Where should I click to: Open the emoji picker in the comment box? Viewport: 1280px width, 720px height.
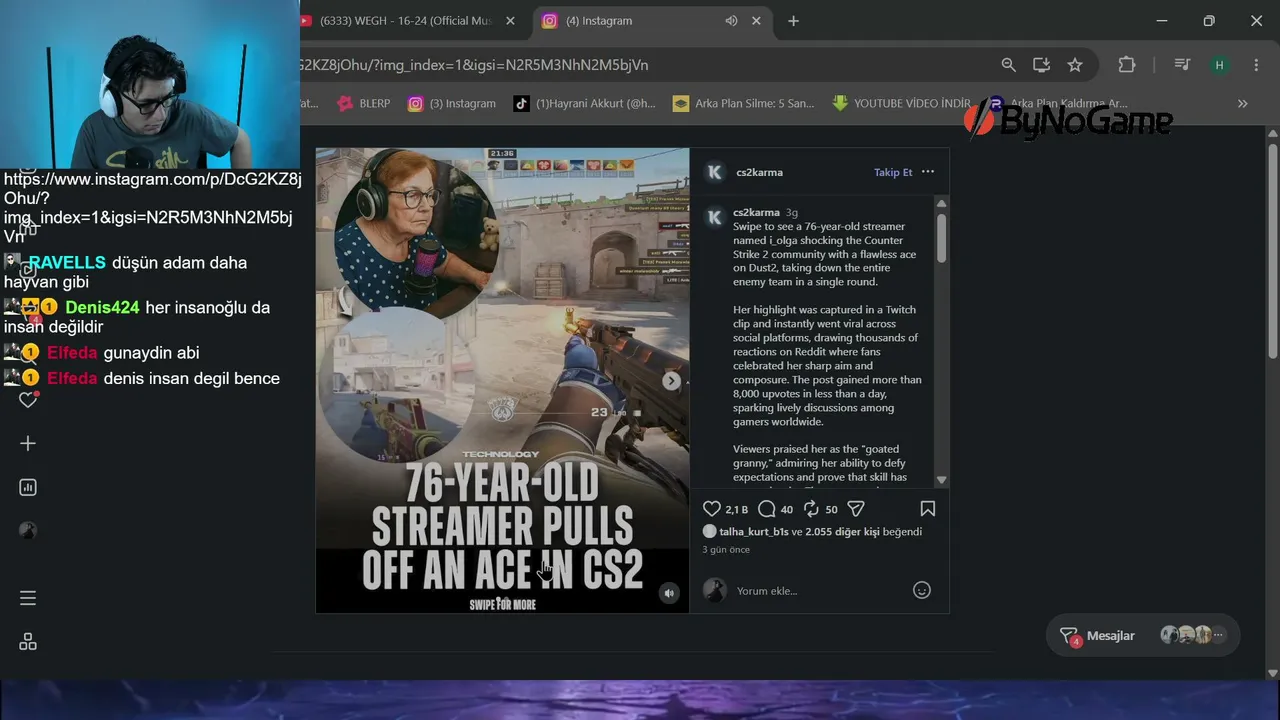922,590
